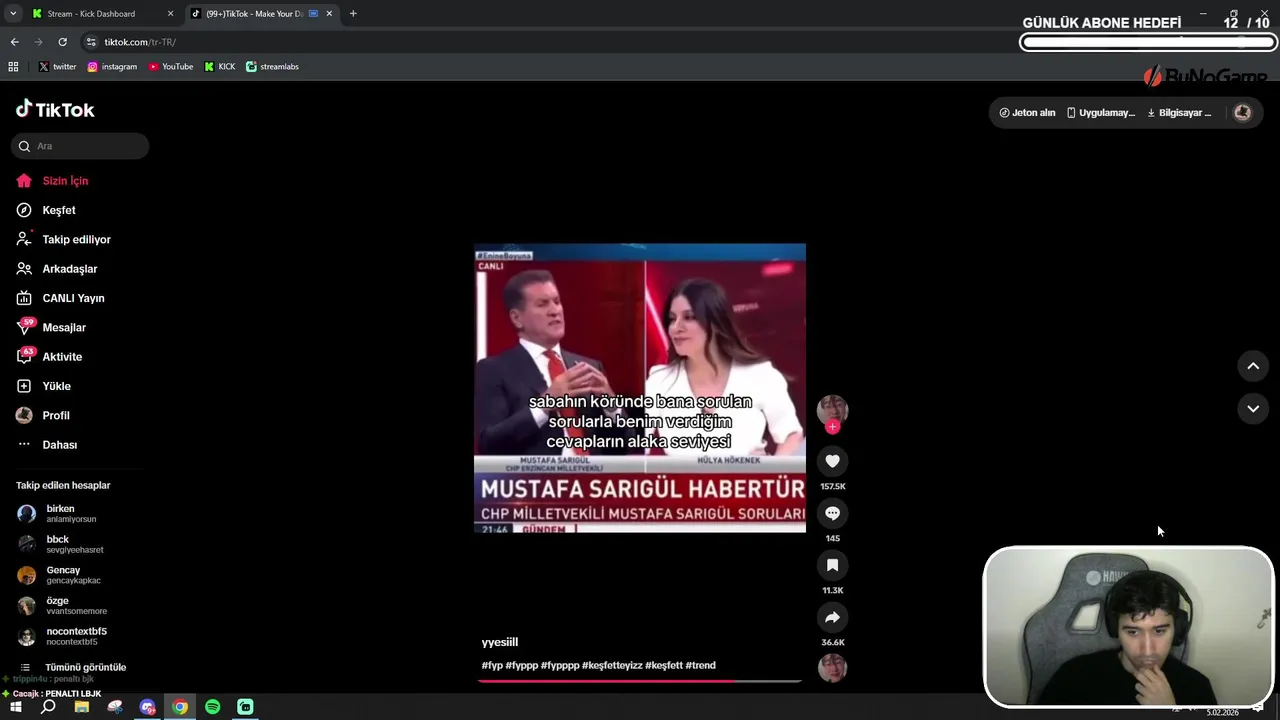Open Spotify from taskbar

point(213,707)
